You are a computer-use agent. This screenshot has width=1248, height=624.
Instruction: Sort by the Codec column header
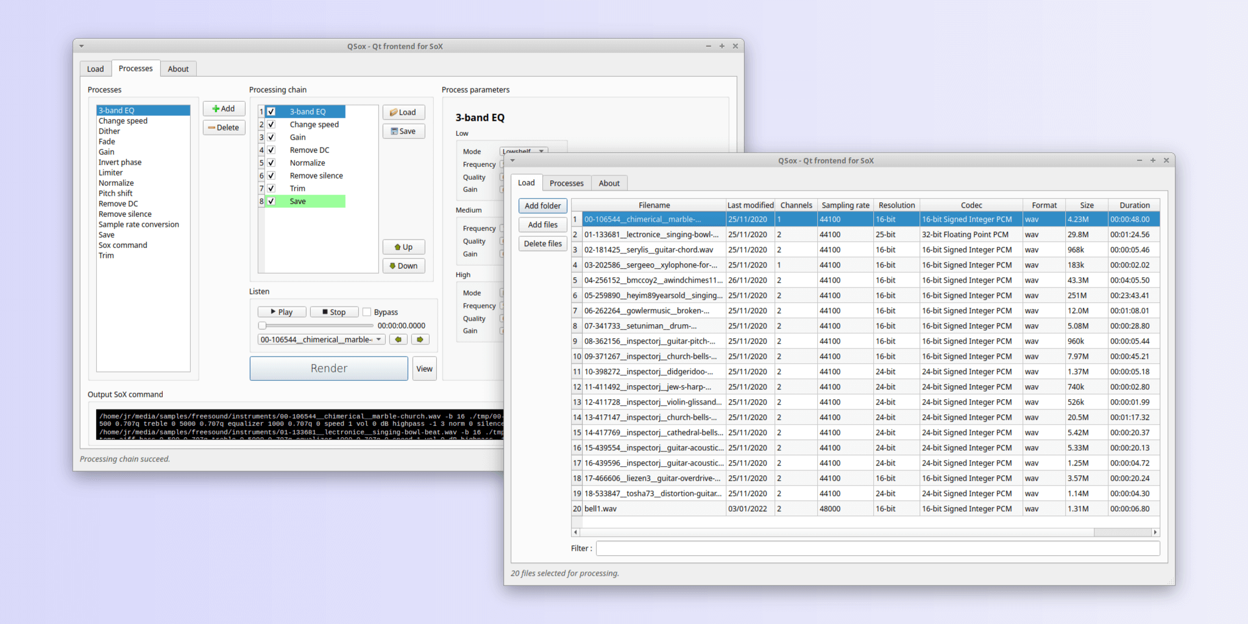971,205
